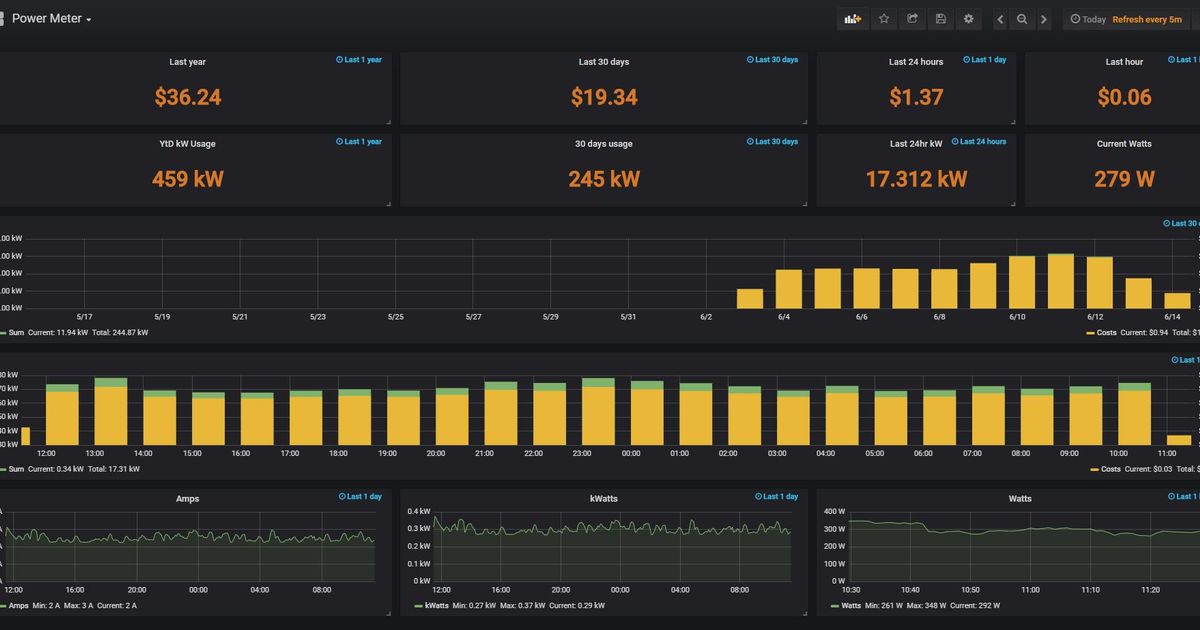
Task: Shift time range back using the left chevron
Action: (x=999, y=18)
